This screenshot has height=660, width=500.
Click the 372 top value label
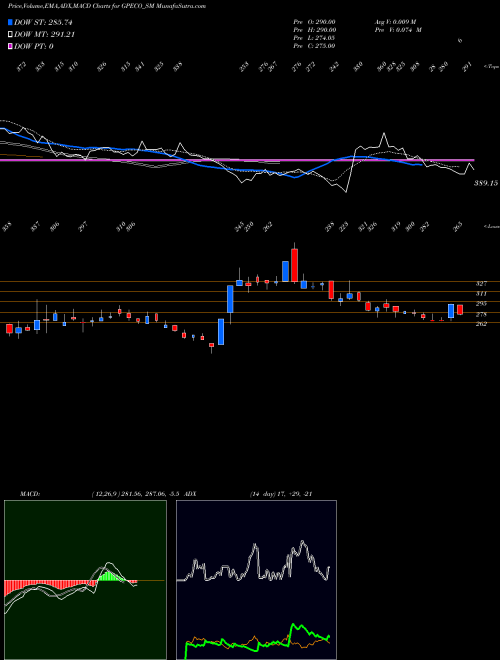point(21,66)
